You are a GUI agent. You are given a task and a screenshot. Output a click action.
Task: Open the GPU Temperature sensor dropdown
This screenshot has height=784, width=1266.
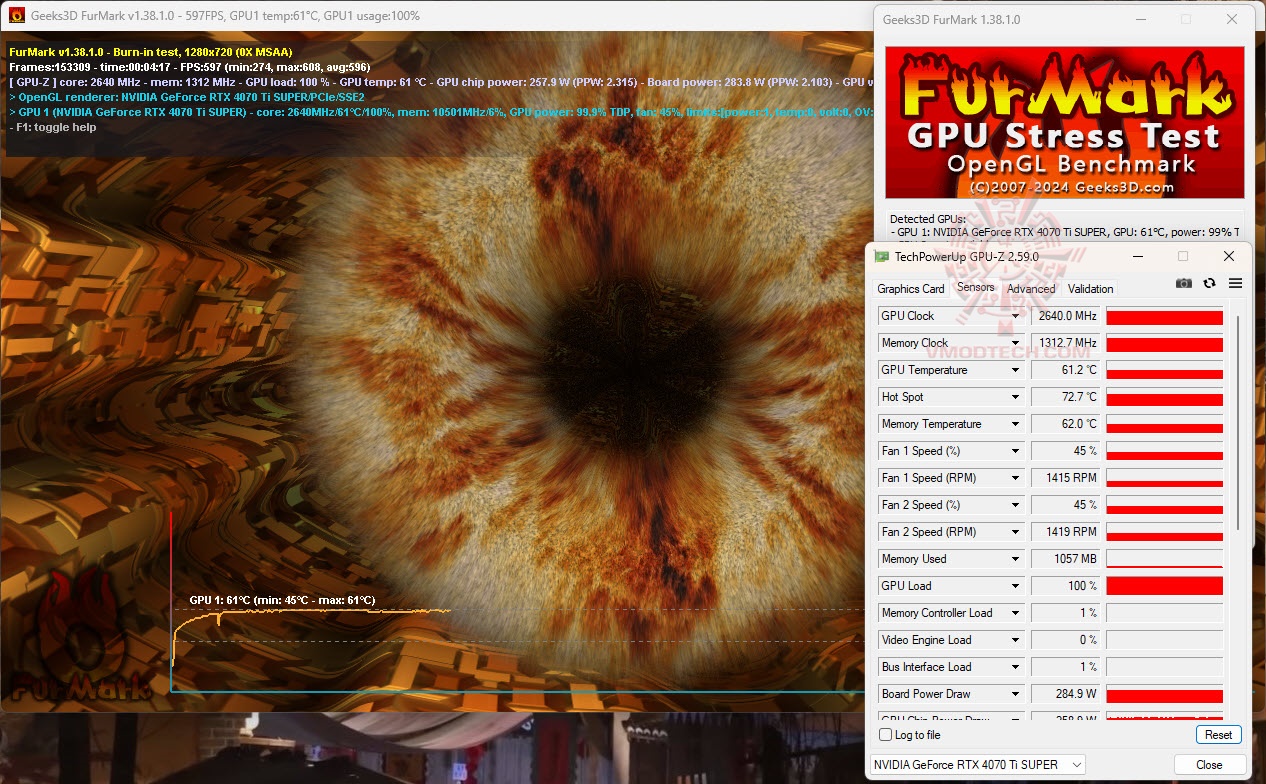click(1016, 370)
